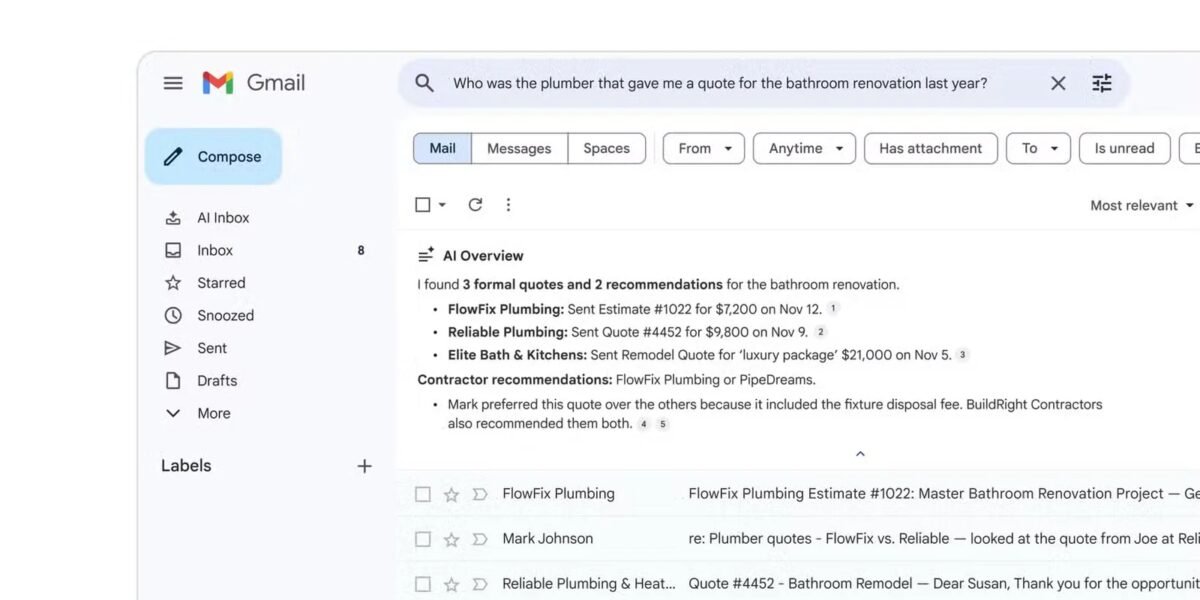
Task: Open the Drafts folder
Action: coord(217,380)
